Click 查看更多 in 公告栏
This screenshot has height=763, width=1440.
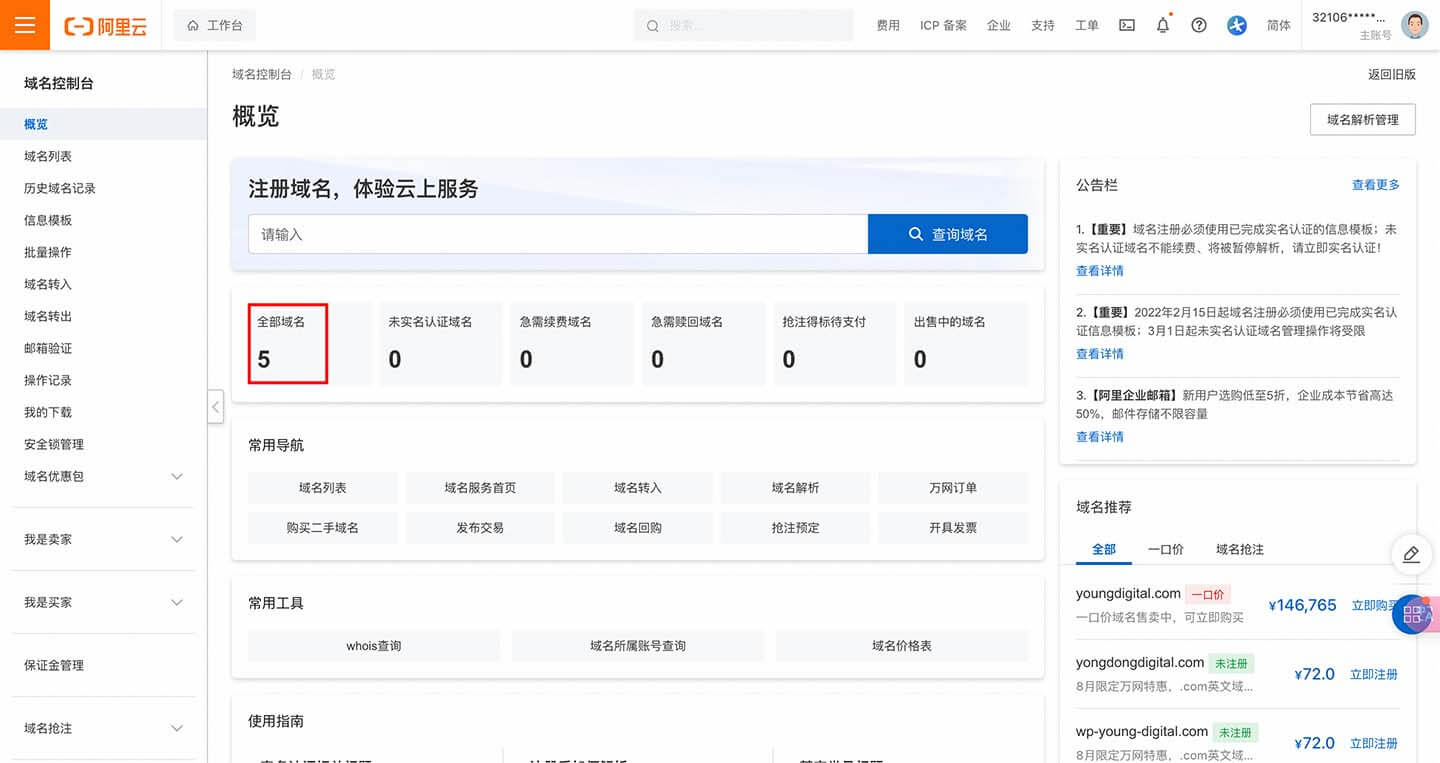coord(1376,185)
